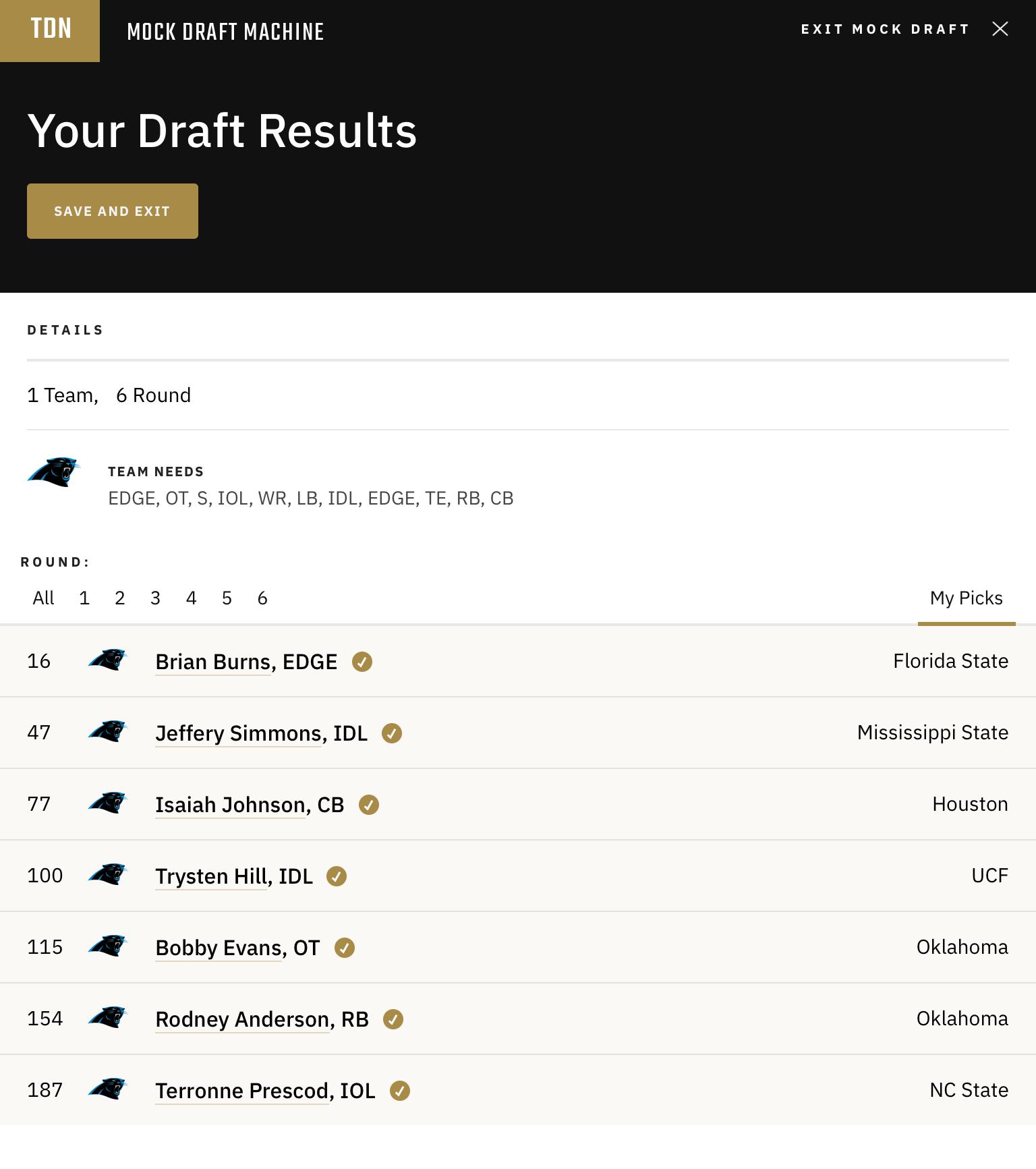The width and height of the screenshot is (1036, 1169).
Task: Click the Panthers logo beside Team Needs
Action: (54, 472)
